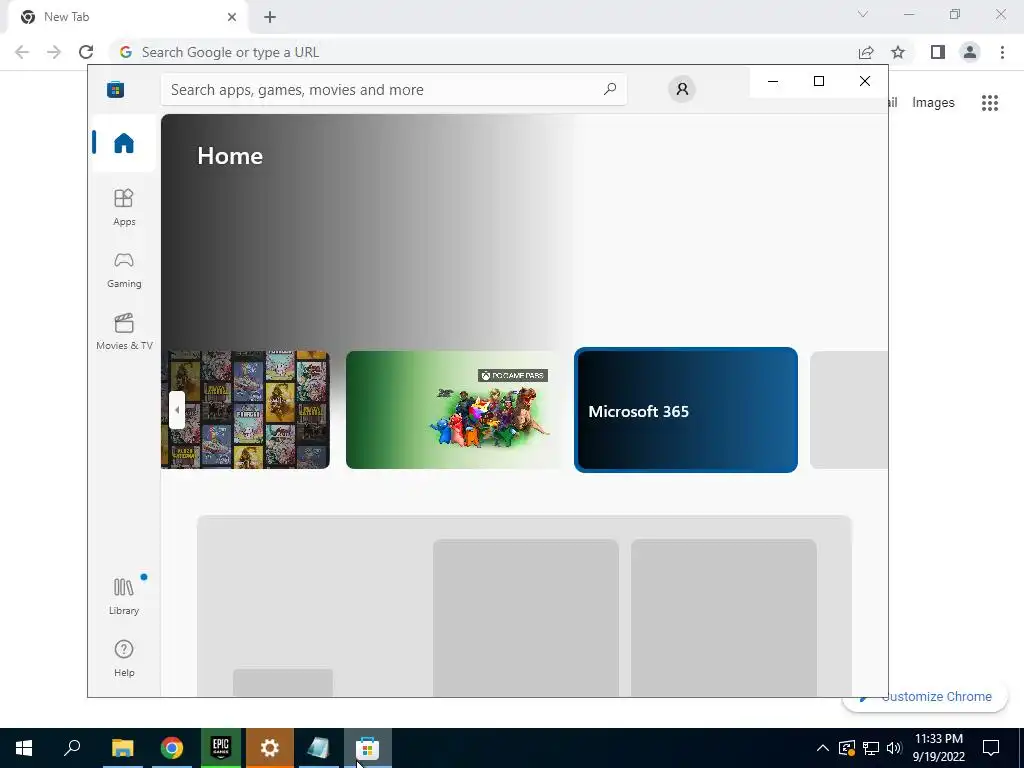Show hidden system tray icons
The height and width of the screenshot is (768, 1024).
click(823, 748)
